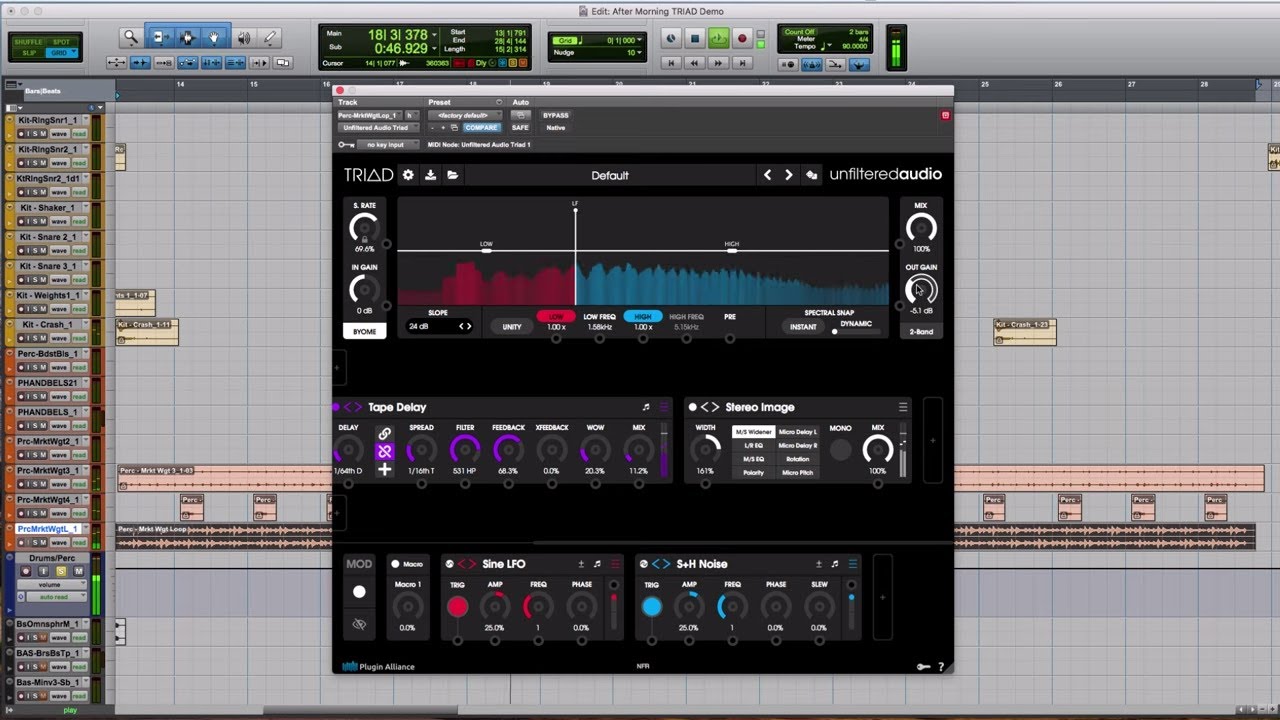
Task: Open the no key input dropdown
Action: 386,145
